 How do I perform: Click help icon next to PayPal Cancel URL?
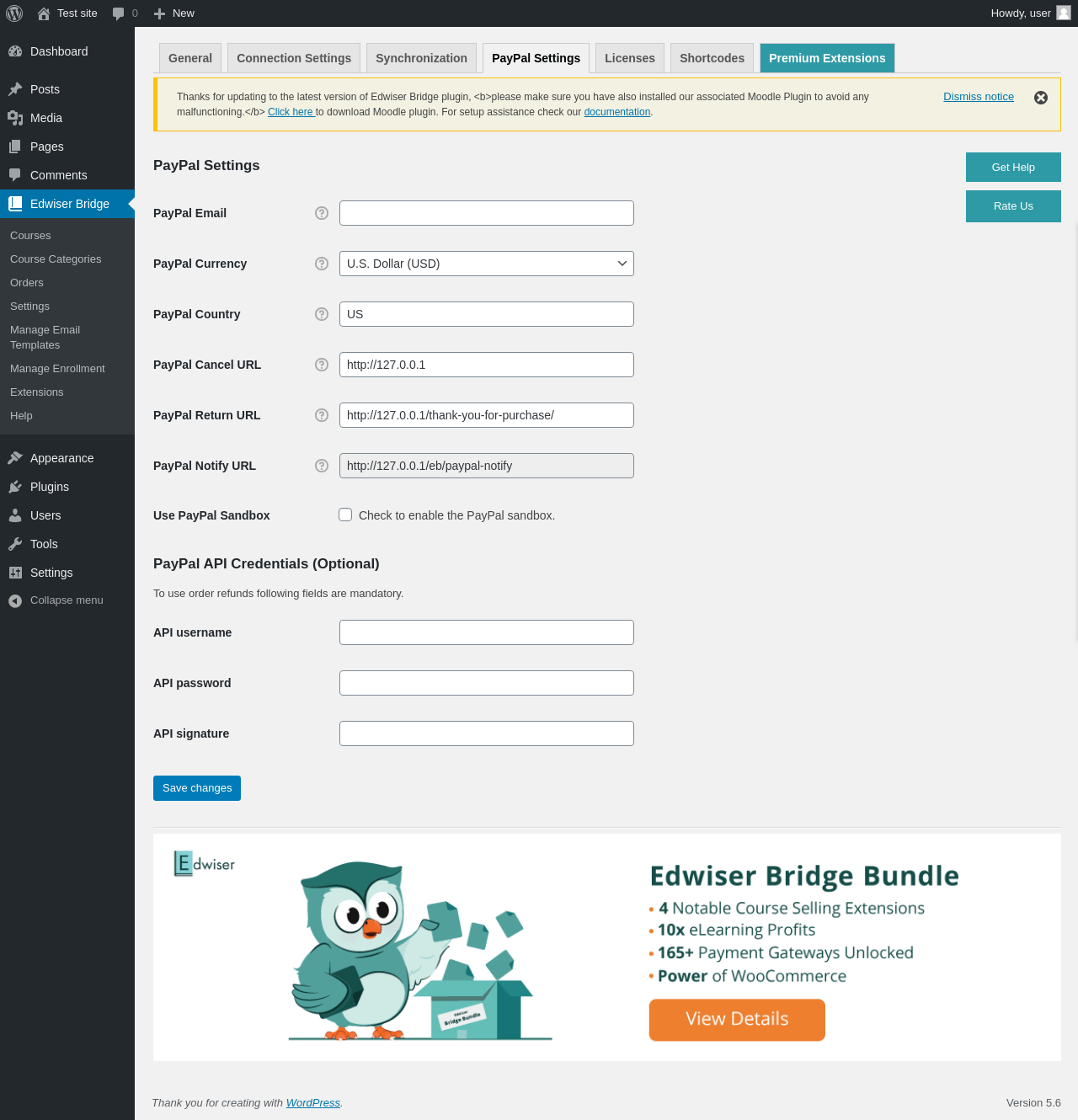coord(322,365)
